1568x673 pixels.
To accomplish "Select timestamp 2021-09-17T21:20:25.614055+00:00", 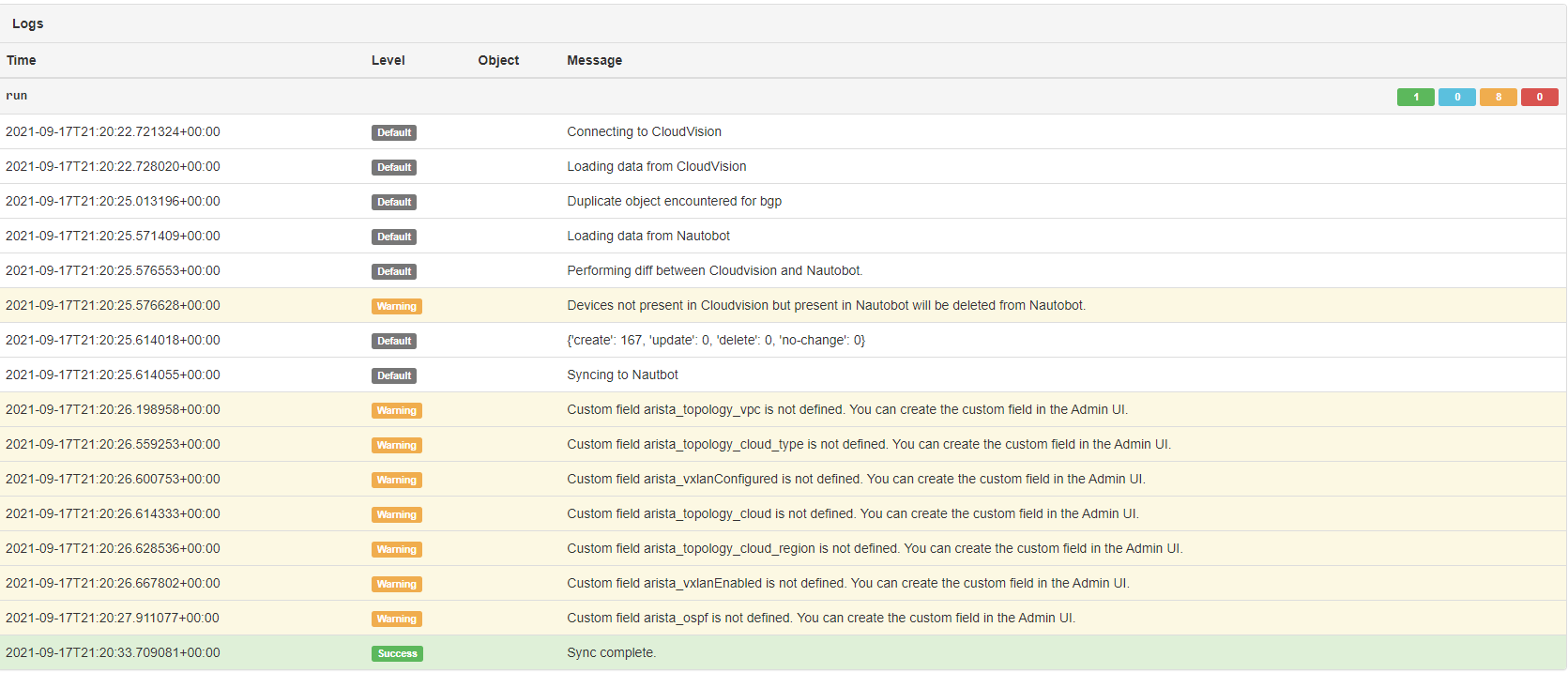I will (113, 375).
